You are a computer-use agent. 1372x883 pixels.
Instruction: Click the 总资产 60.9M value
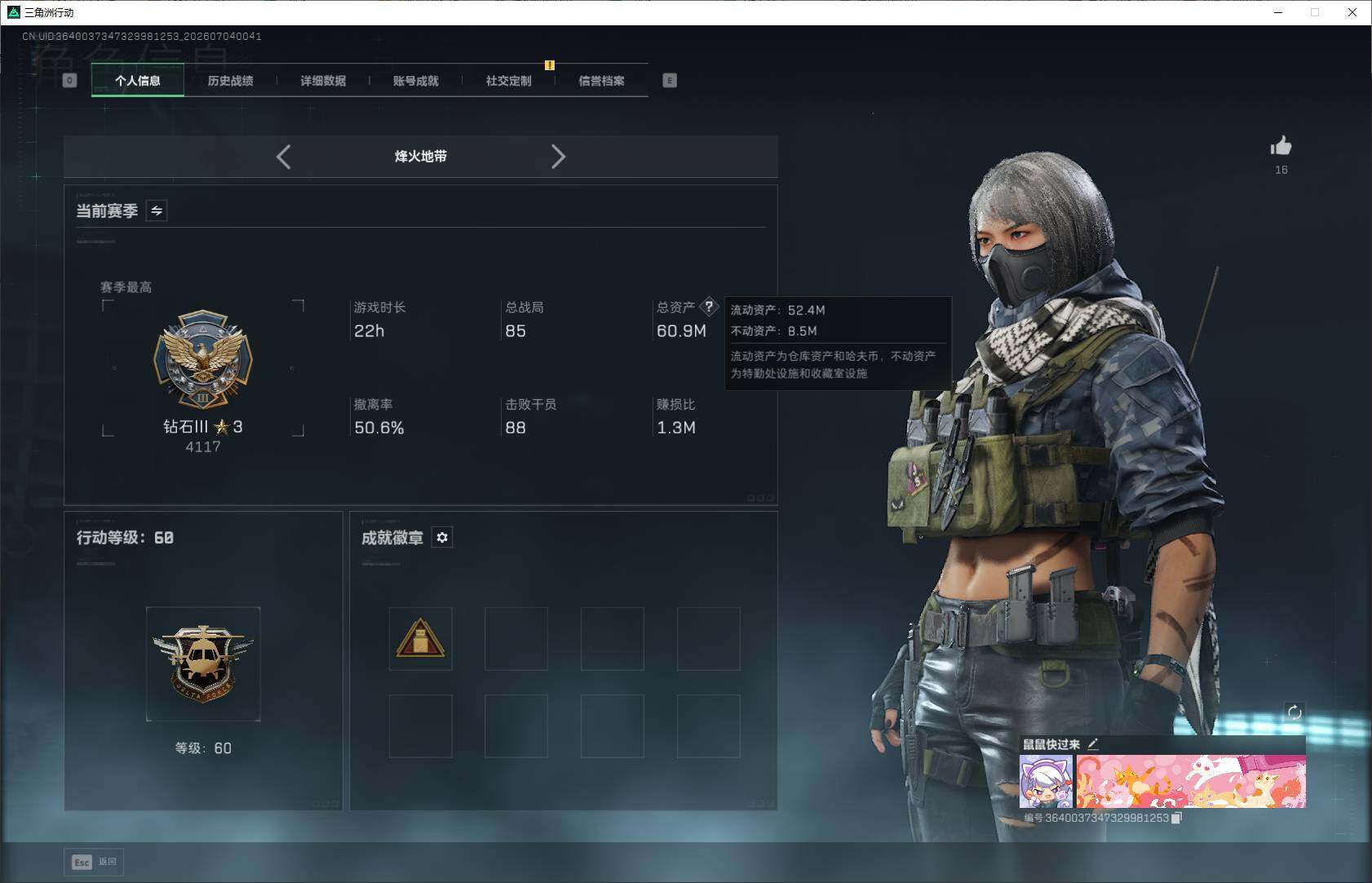(x=681, y=331)
